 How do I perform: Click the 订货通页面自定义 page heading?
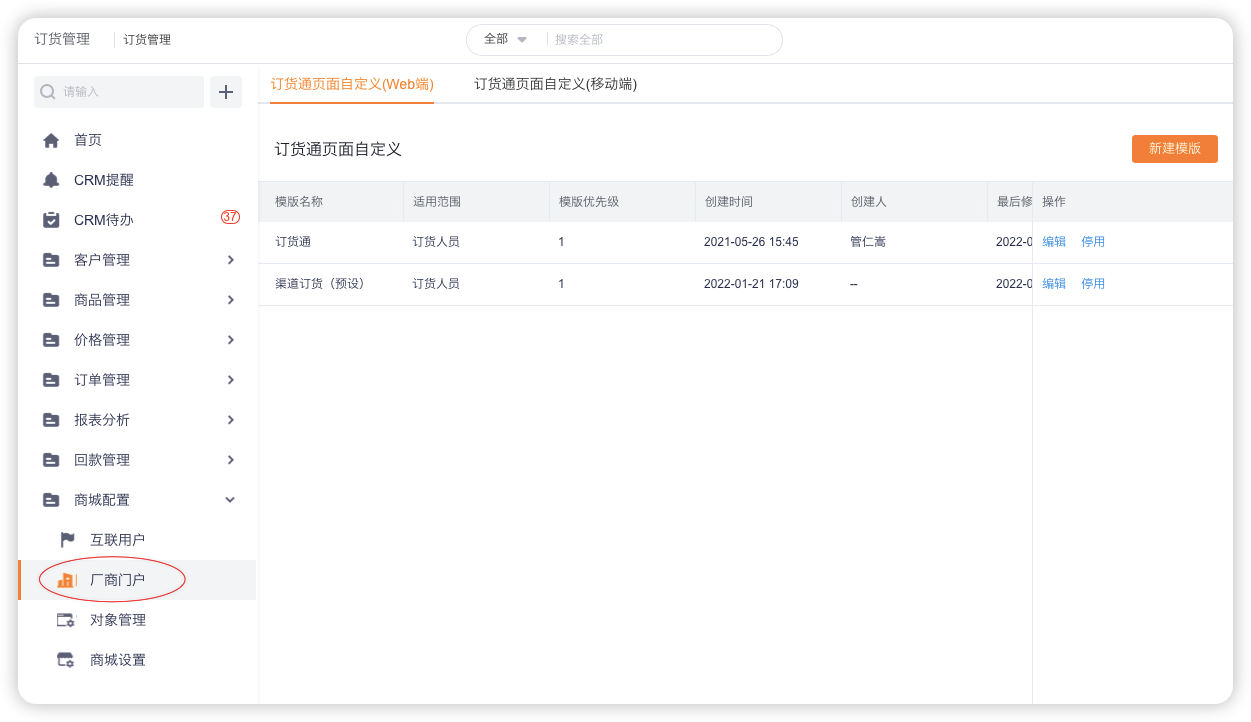coord(338,149)
